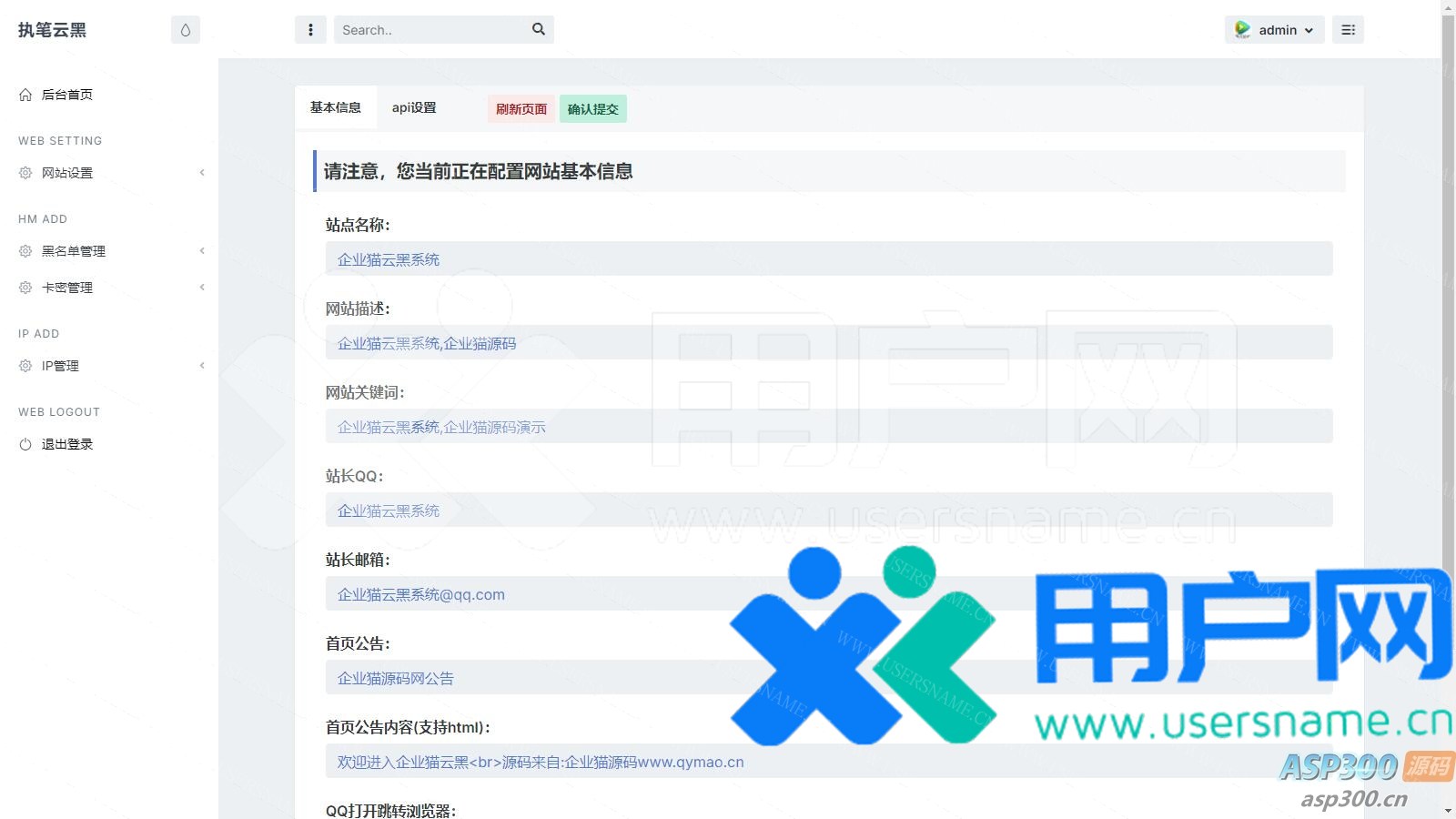The width and height of the screenshot is (1456, 819).
Task: Select the 基本信息 tab
Action: coord(336,107)
